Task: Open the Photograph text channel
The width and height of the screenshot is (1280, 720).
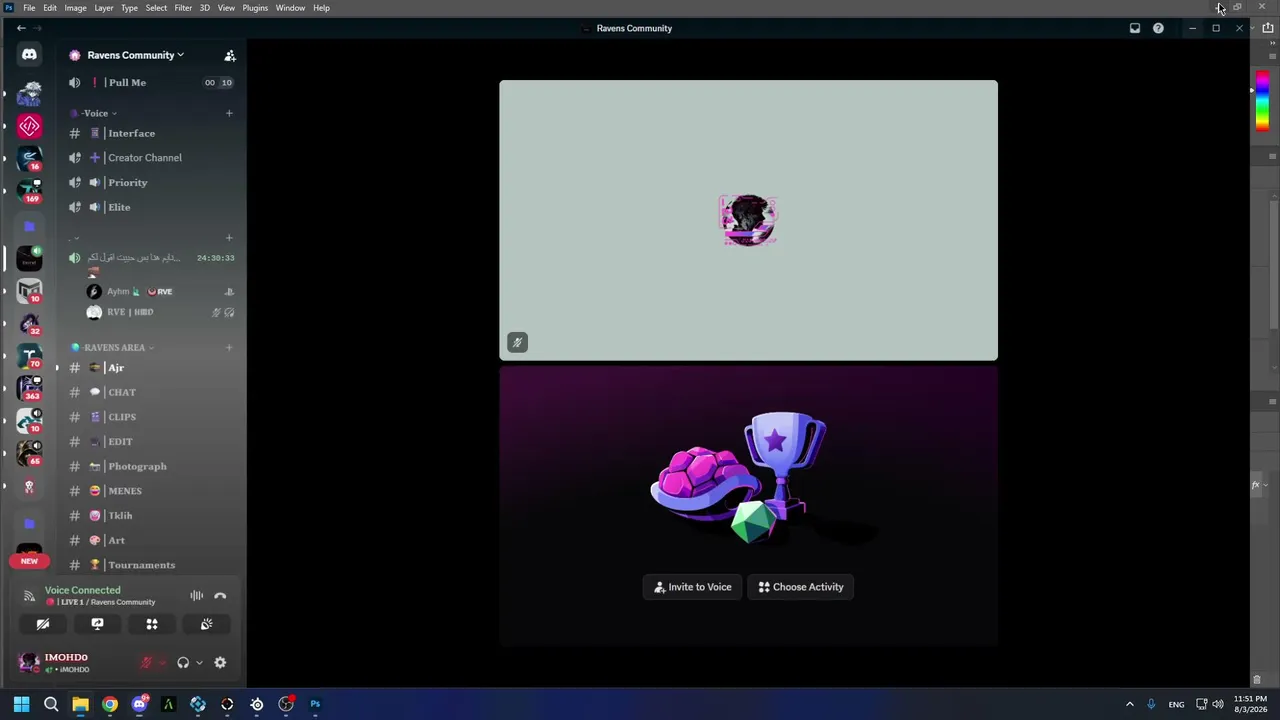Action: pyautogui.click(x=151, y=466)
